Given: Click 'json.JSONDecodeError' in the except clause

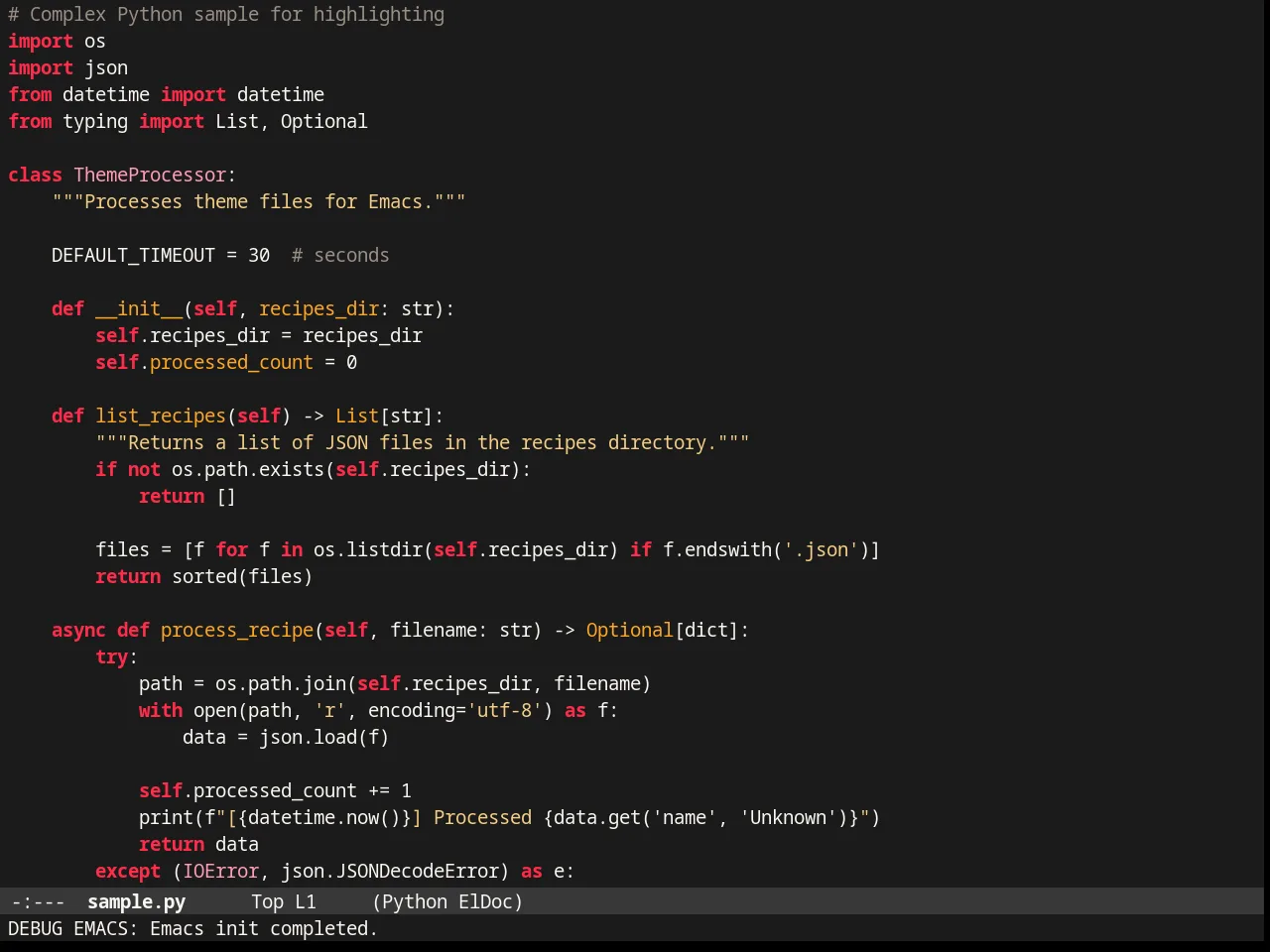Looking at the screenshot, I should coord(390,871).
